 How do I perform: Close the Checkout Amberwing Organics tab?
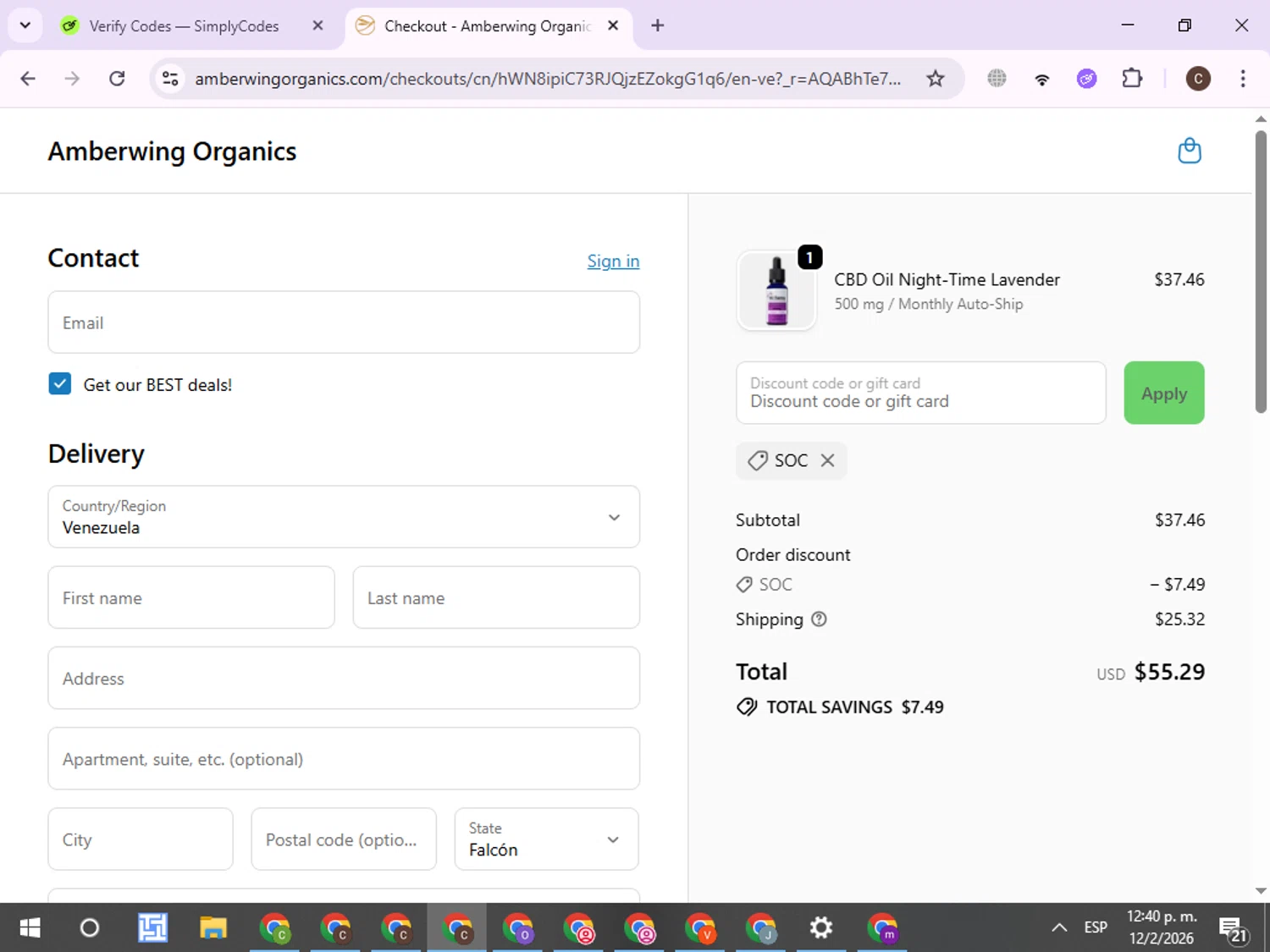613,25
